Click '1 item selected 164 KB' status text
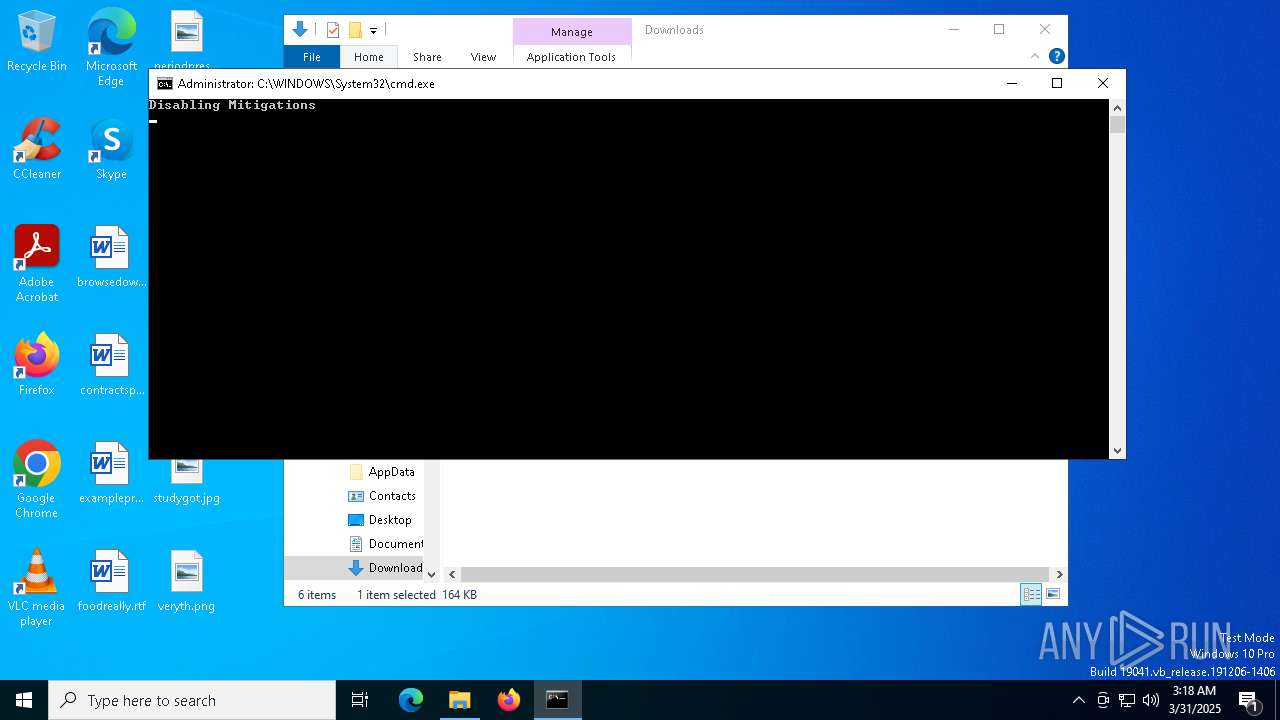 pyautogui.click(x=417, y=595)
